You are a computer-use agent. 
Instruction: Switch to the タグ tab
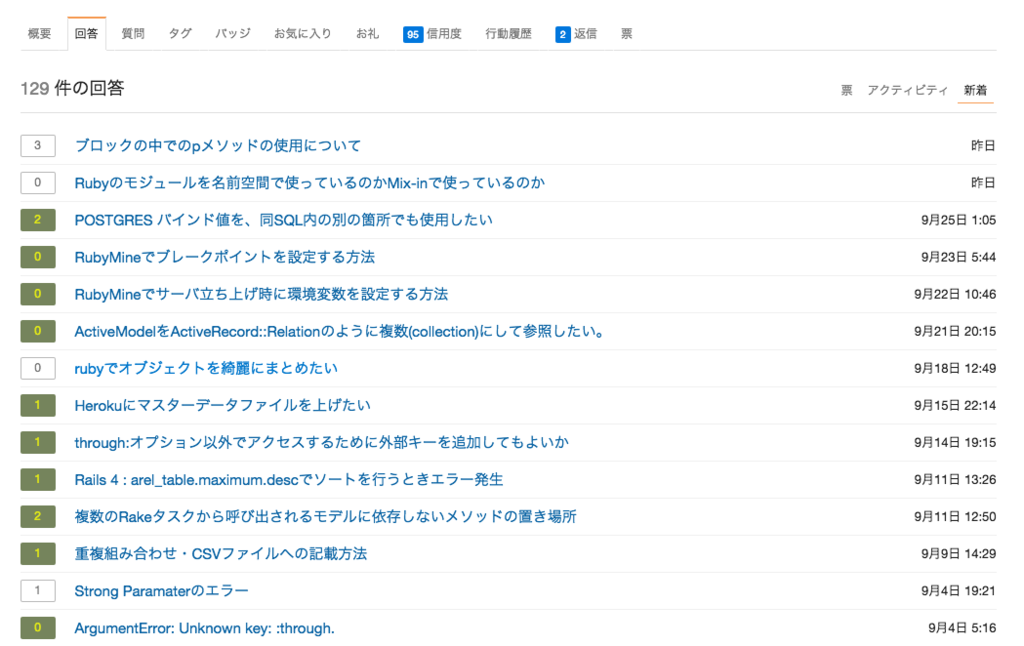coord(180,32)
